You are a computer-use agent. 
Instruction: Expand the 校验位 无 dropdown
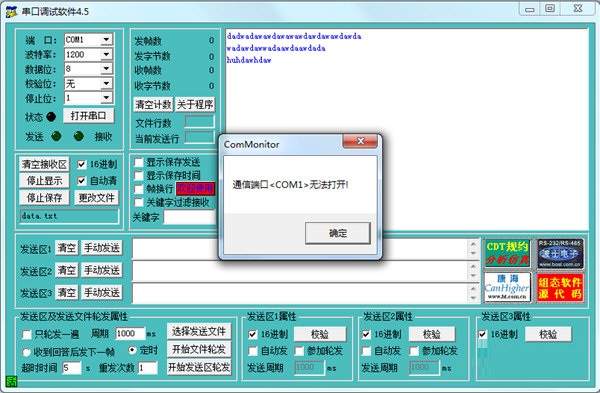(106, 83)
